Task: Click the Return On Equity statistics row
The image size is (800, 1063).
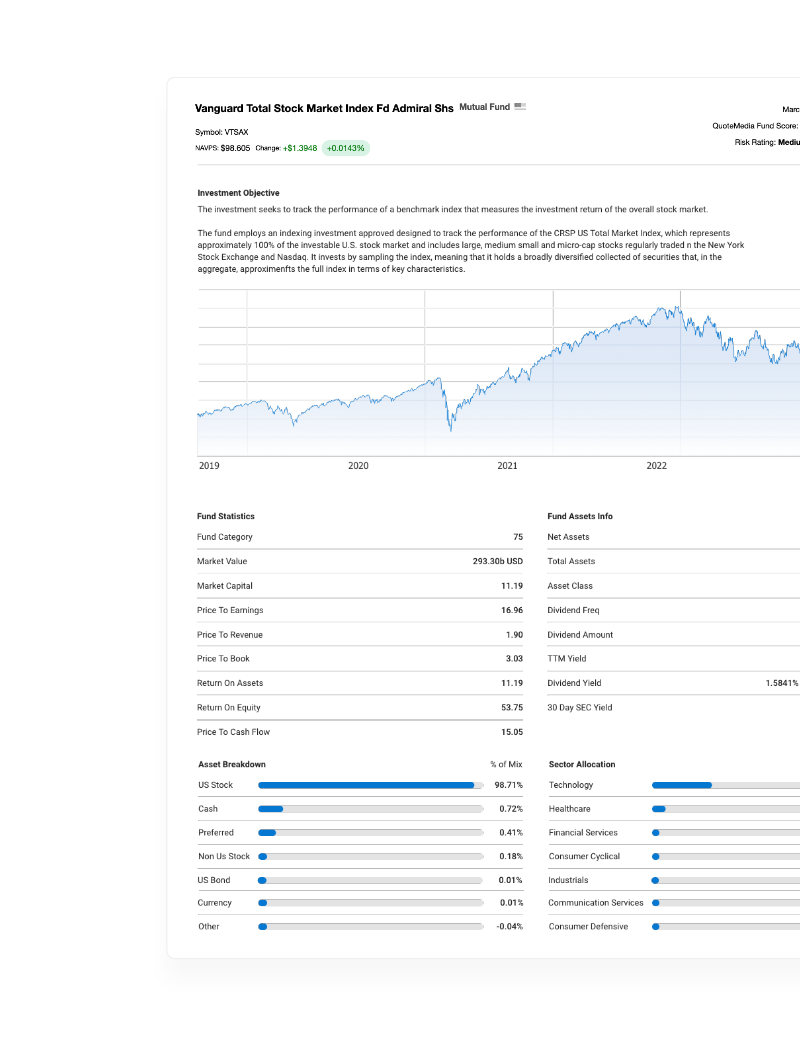Action: click(360, 707)
